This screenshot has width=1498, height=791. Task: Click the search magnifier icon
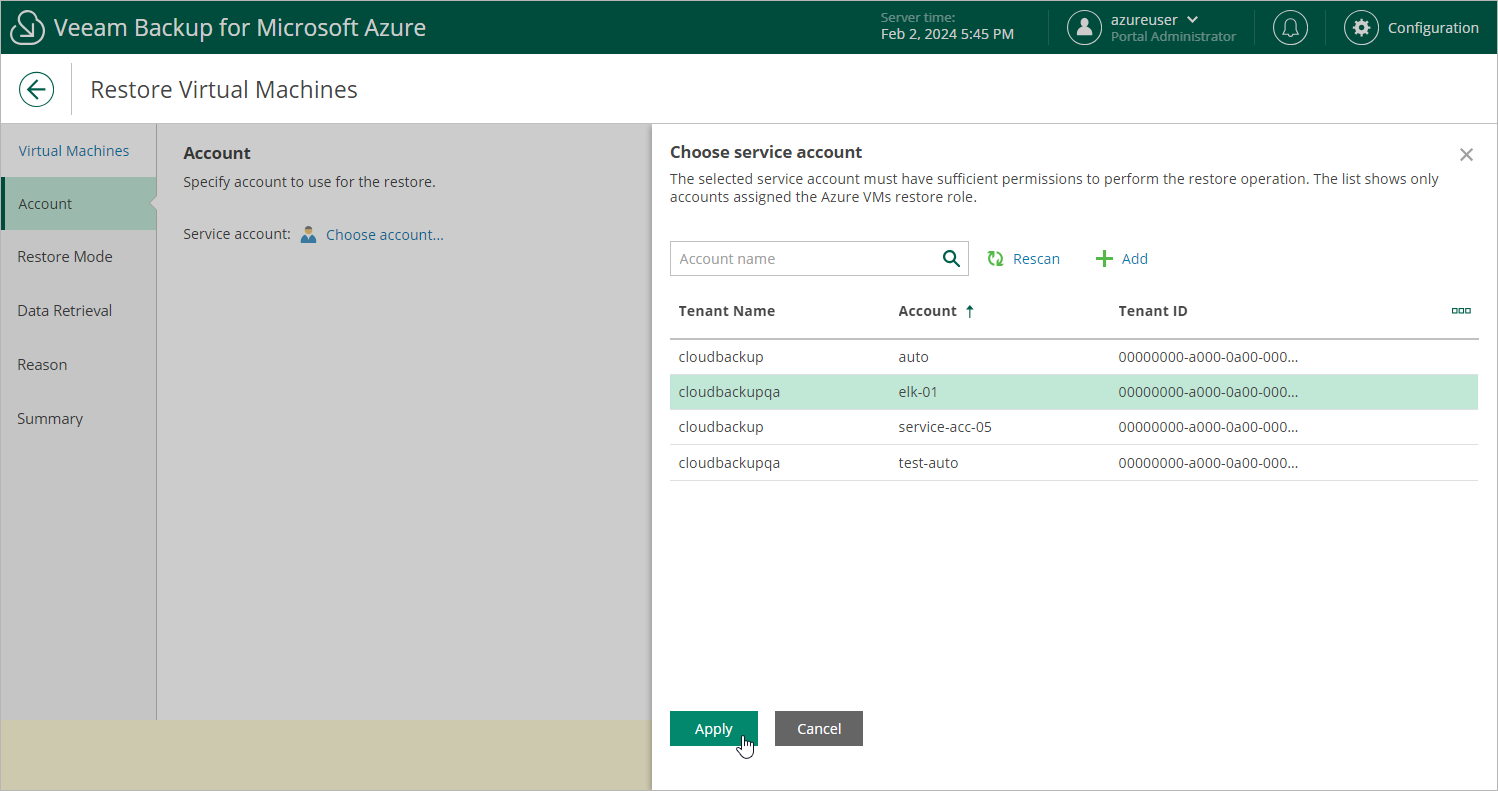(x=951, y=259)
